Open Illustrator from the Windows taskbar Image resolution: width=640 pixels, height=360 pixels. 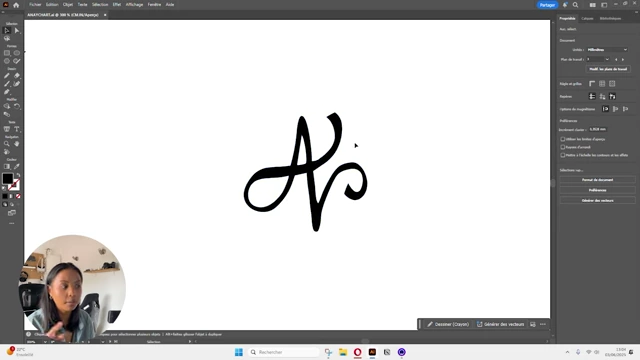[372, 352]
